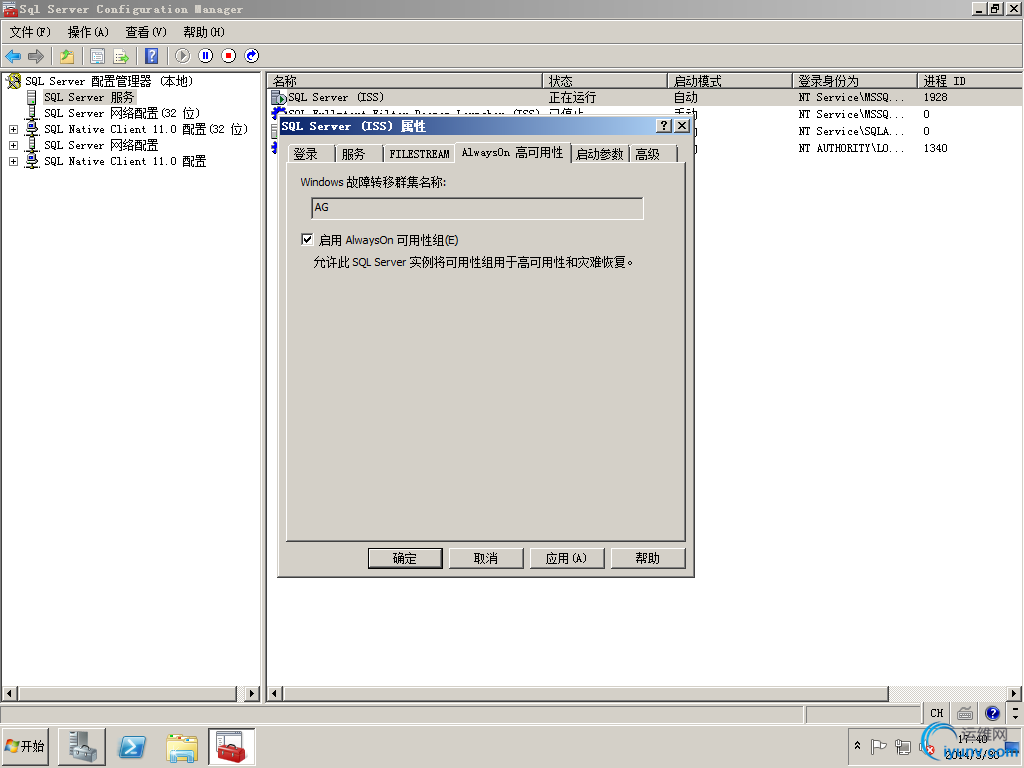Screen dimensions: 1024x768
Task: Collapse hidden tray icons with the chevron
Action: (857, 746)
